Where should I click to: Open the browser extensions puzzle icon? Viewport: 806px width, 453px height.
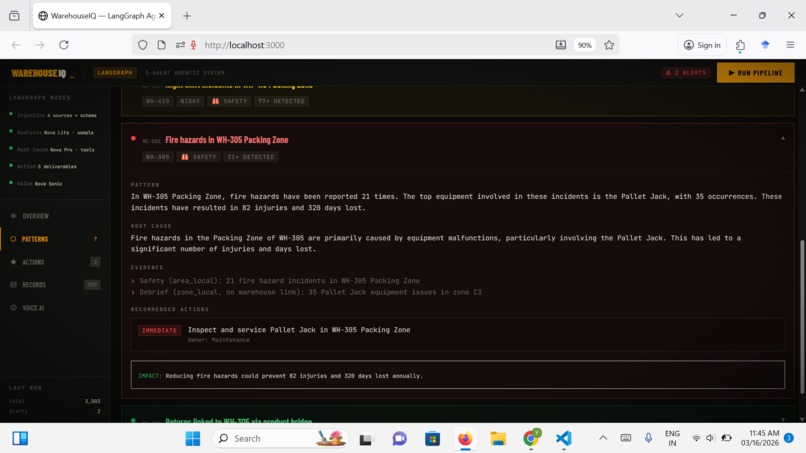740,45
